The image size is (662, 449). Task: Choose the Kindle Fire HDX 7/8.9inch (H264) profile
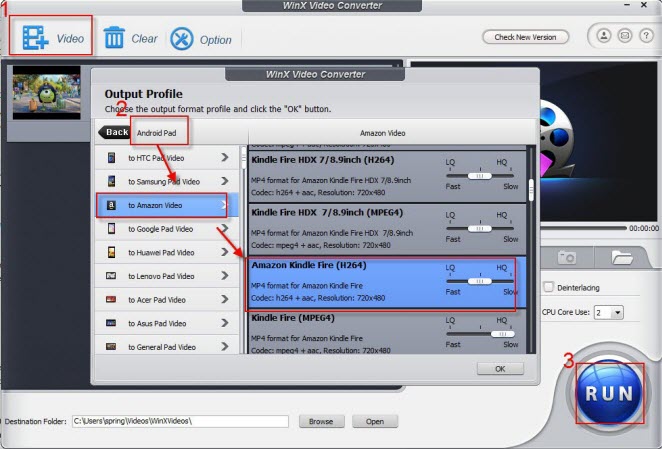click(387, 176)
